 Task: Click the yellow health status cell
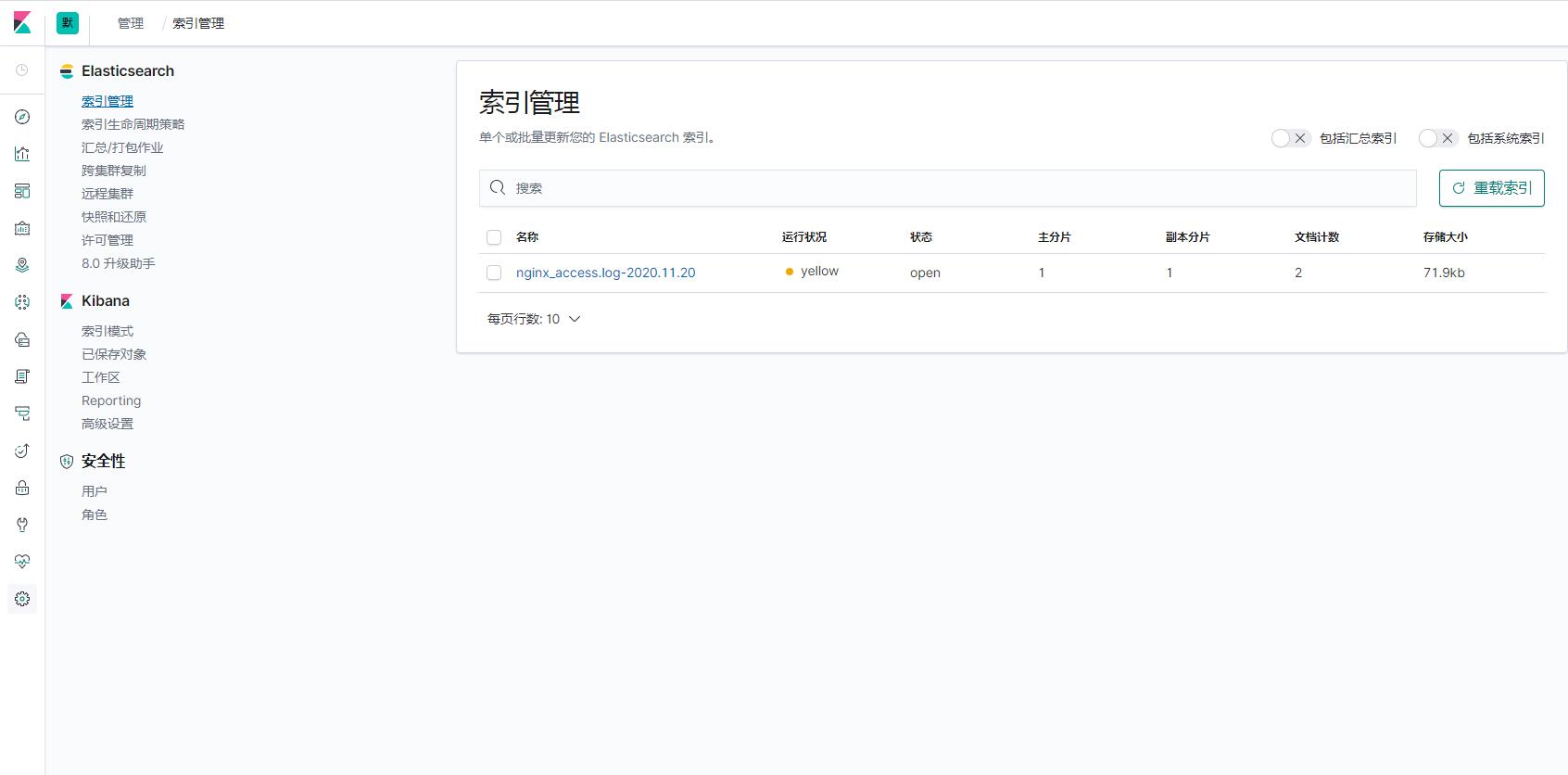point(812,271)
